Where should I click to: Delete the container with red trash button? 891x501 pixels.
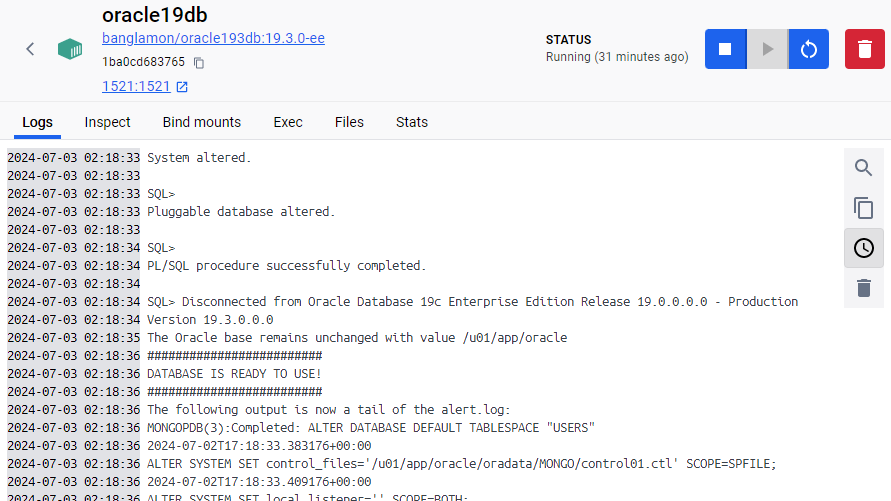pyautogui.click(x=864, y=49)
